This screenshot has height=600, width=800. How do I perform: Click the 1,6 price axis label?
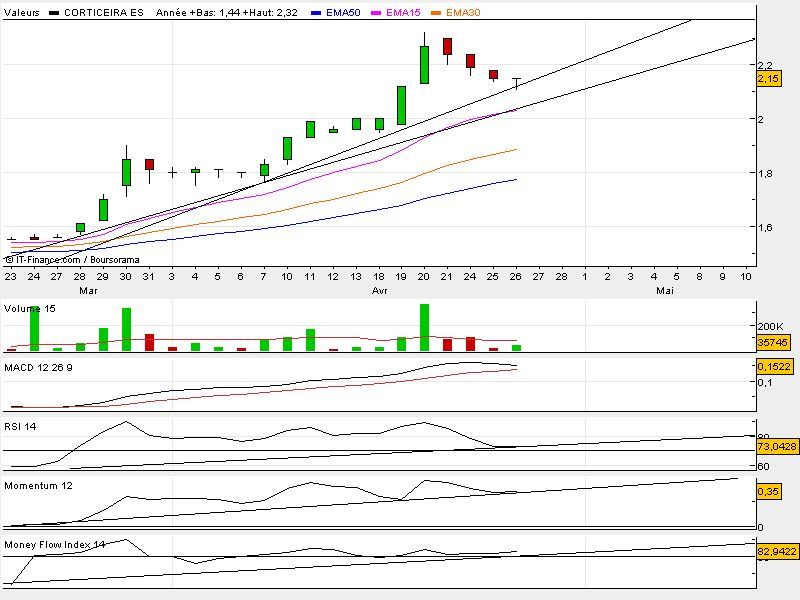765,227
